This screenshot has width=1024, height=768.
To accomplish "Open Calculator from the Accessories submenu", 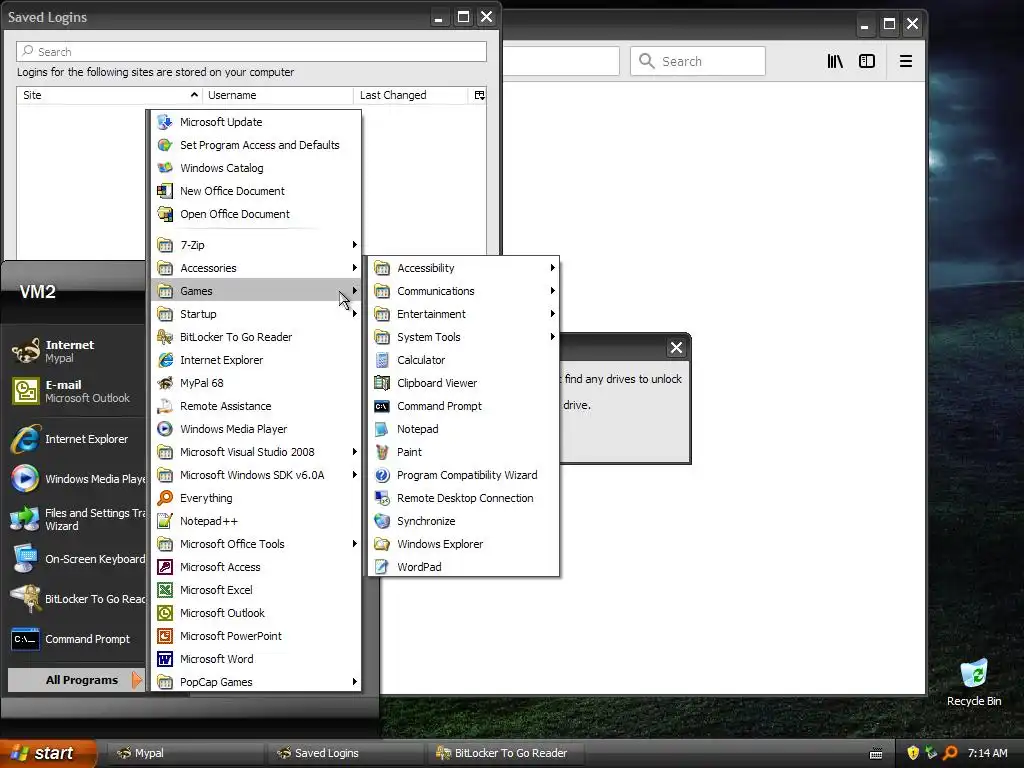I will point(464,360).
